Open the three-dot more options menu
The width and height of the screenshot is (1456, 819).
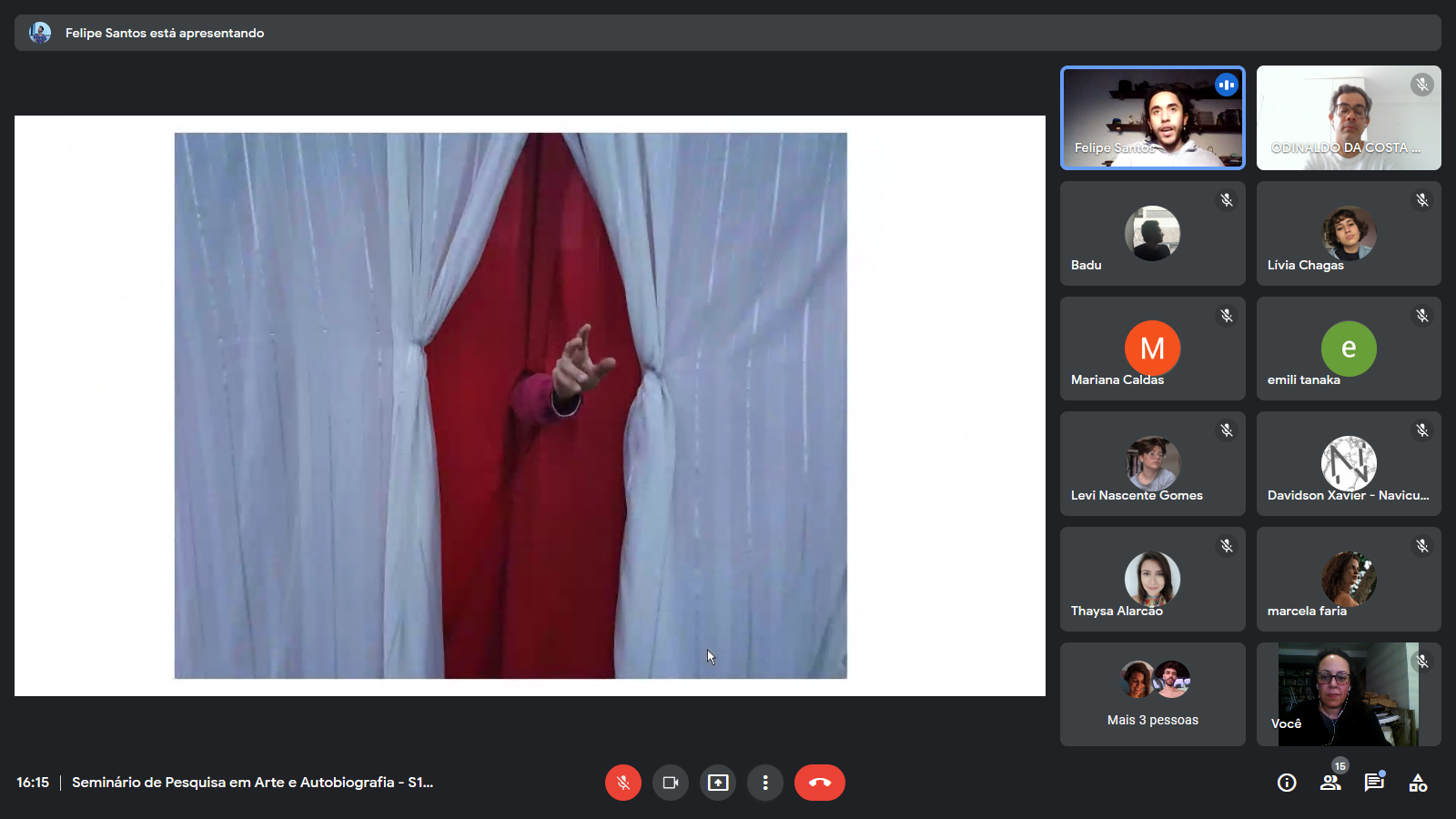765,783
